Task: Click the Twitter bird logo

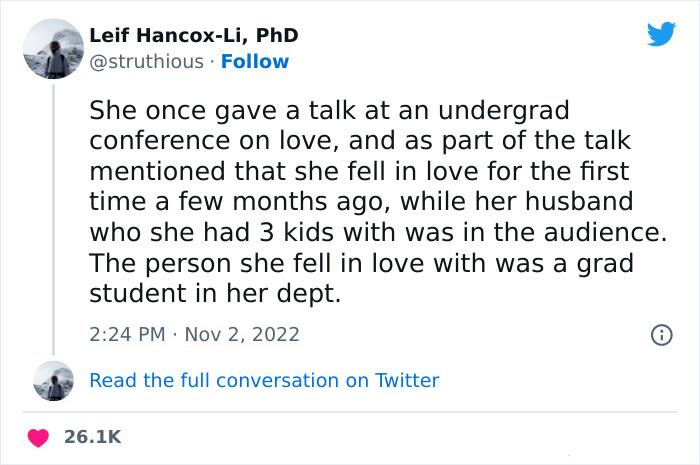Action: coord(660,34)
